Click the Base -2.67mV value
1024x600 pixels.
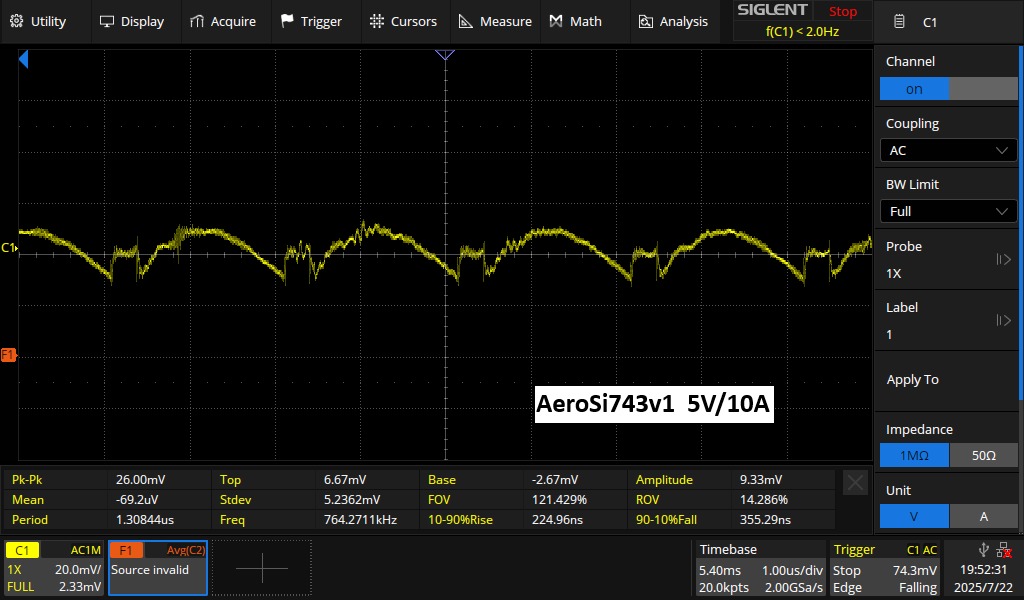pyautogui.click(x=555, y=479)
